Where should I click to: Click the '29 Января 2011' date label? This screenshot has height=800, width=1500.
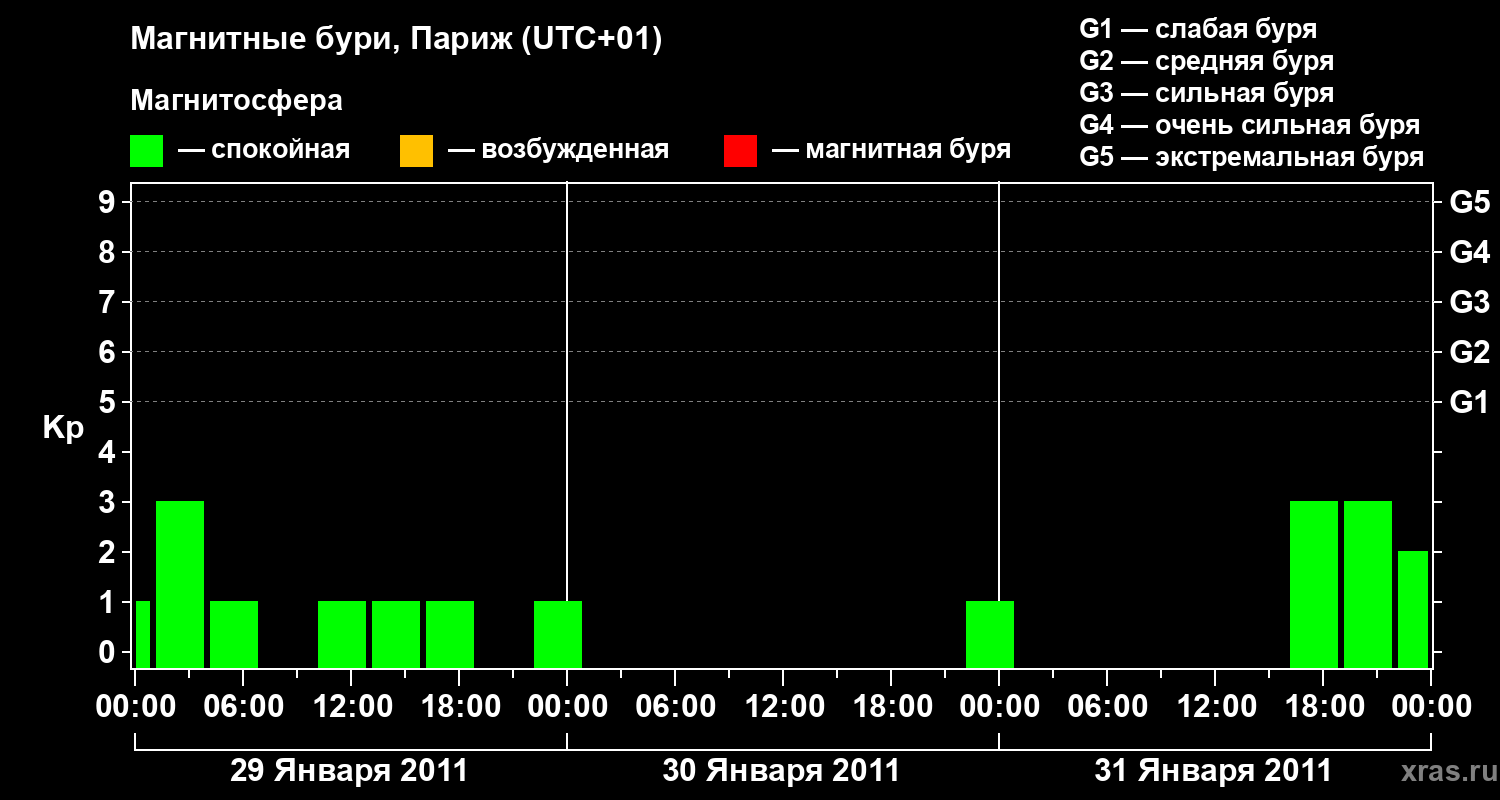pos(349,771)
